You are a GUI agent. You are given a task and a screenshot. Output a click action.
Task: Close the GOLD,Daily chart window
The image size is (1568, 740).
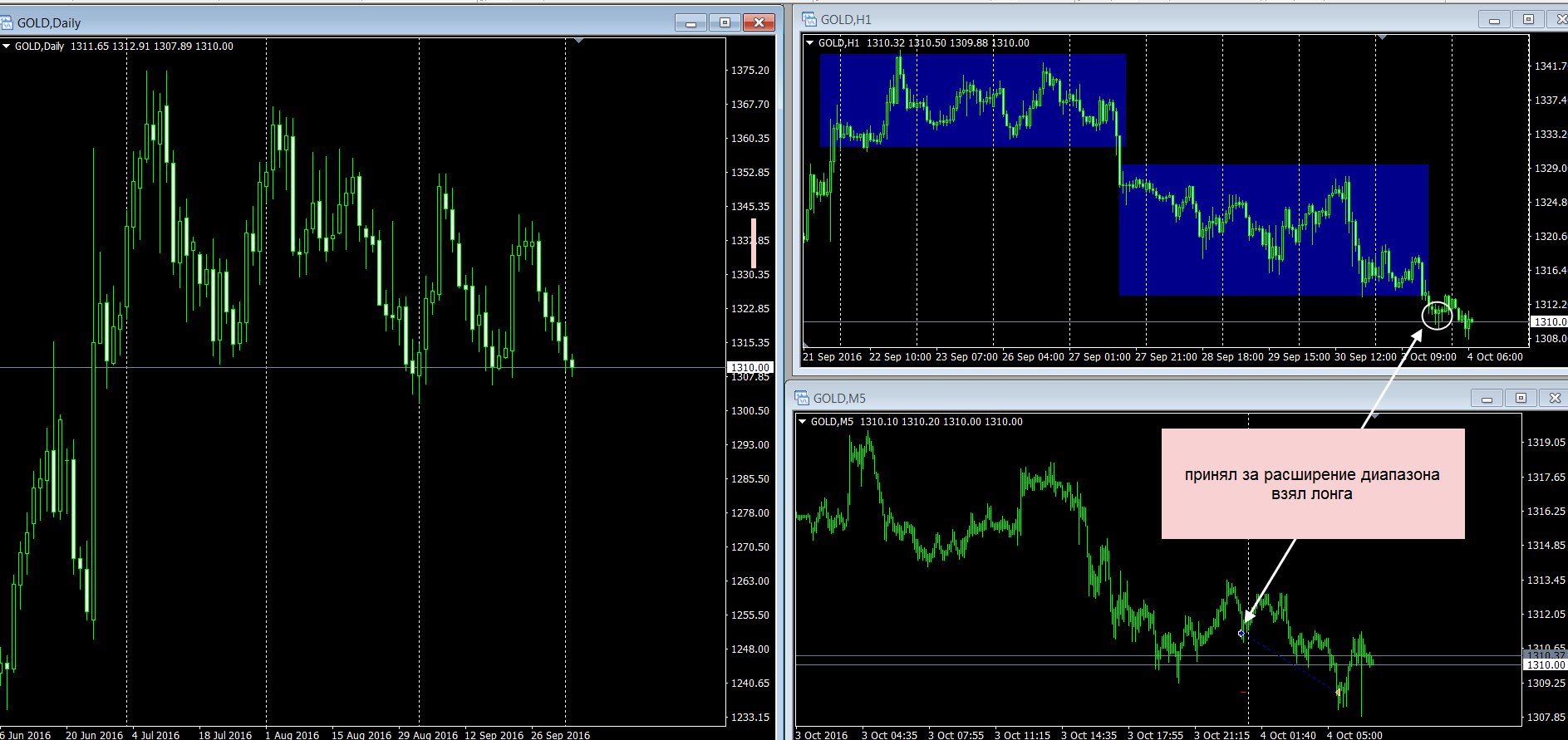tap(759, 22)
